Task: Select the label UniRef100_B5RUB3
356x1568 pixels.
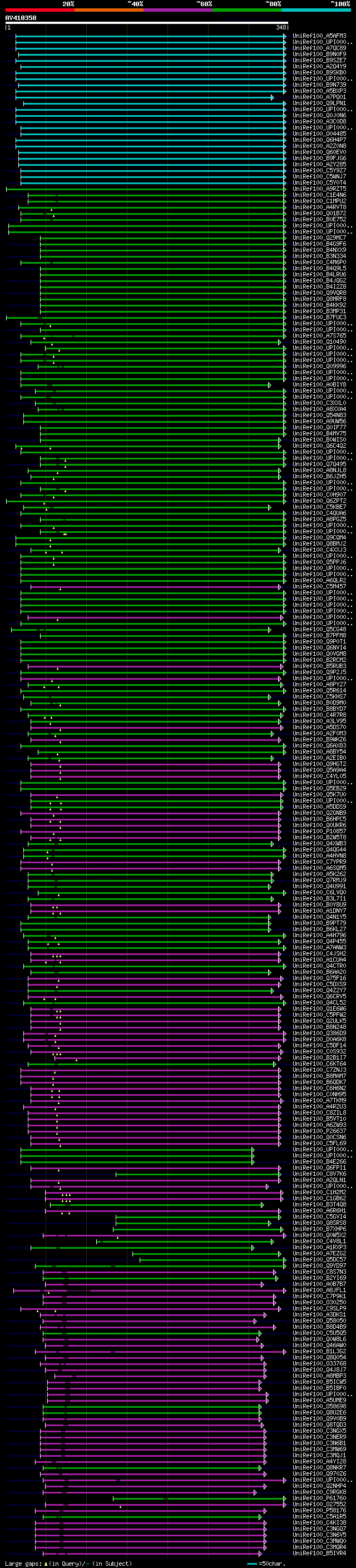Action: (x=319, y=666)
